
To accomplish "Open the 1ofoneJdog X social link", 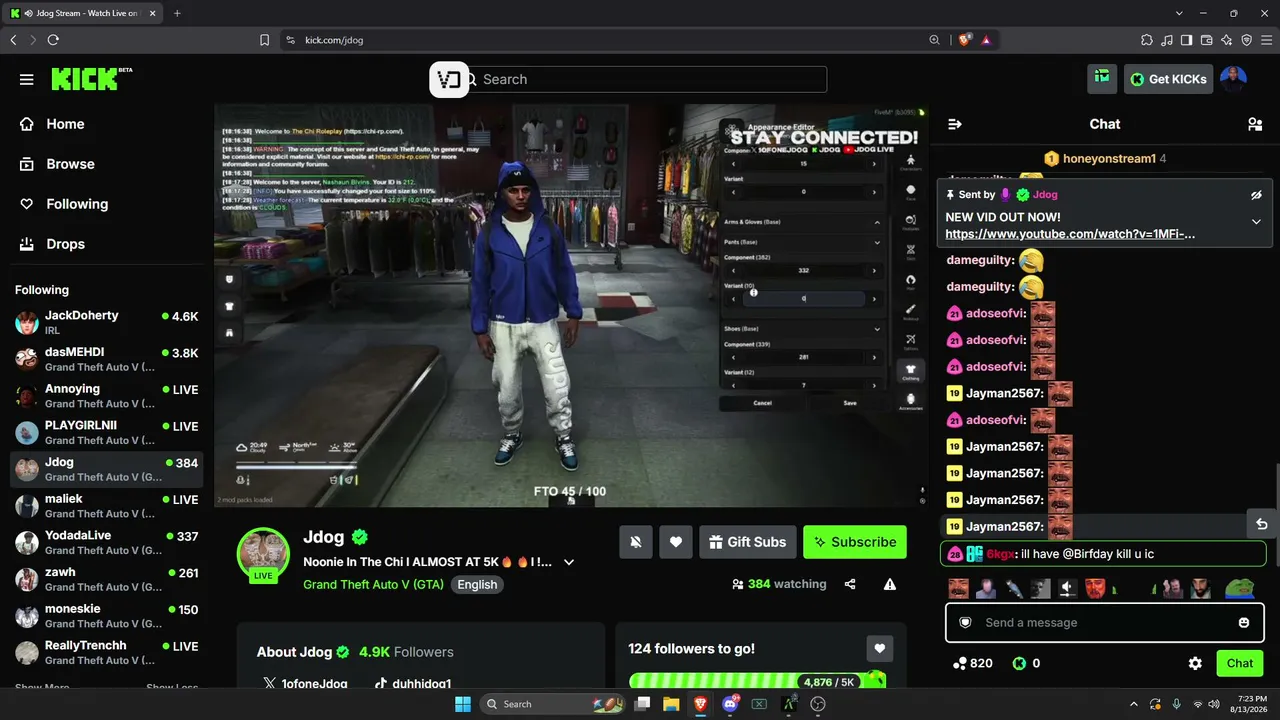I will click(305, 684).
